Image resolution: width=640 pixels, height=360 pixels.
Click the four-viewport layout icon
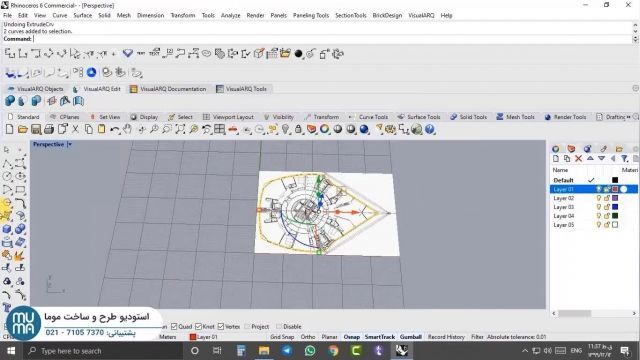220,129
